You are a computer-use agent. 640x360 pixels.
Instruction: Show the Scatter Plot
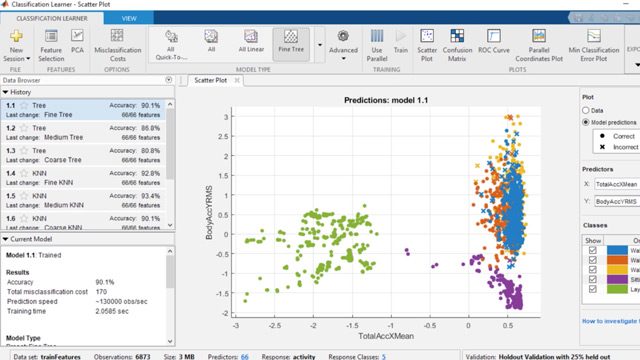coord(427,45)
